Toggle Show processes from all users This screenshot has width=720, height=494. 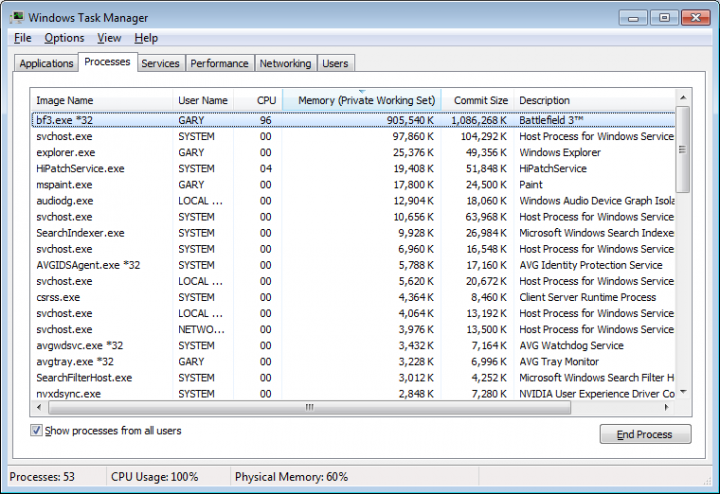coord(36,431)
